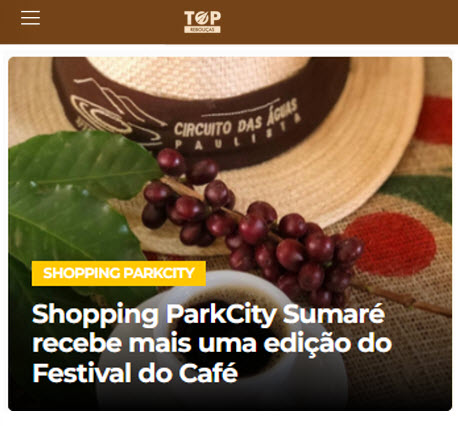458x426 pixels.
Task: Open the hamburger navigation menu
Action: click(30, 18)
